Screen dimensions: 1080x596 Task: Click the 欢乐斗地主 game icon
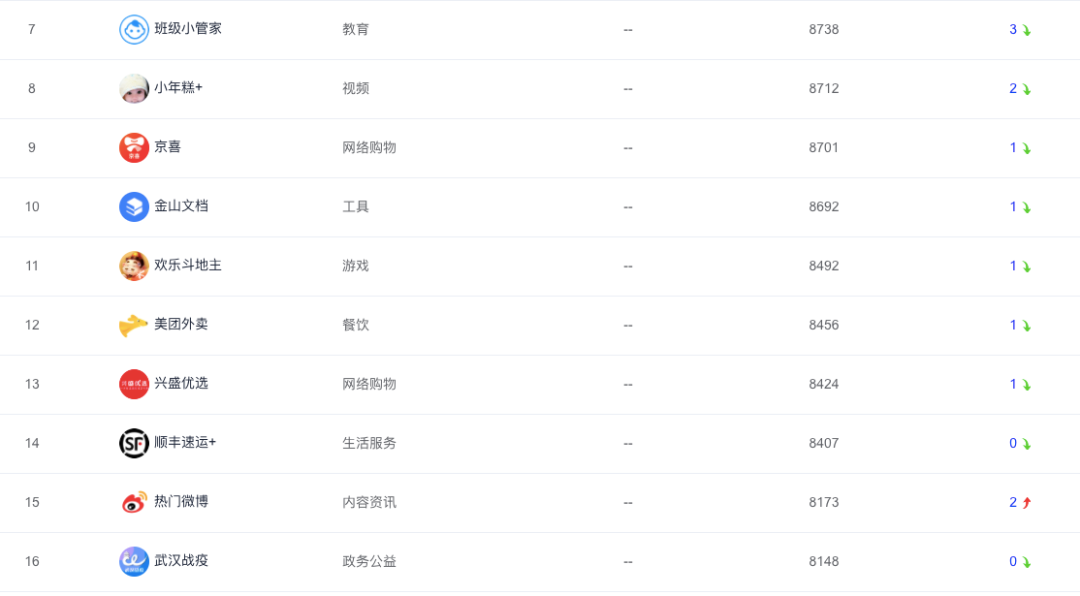click(134, 266)
